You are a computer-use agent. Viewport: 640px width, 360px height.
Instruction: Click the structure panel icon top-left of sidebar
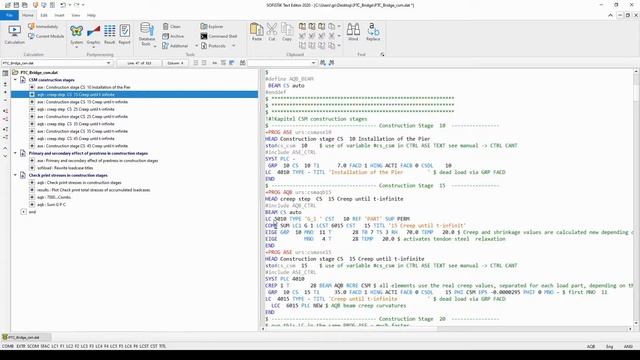click(5, 73)
